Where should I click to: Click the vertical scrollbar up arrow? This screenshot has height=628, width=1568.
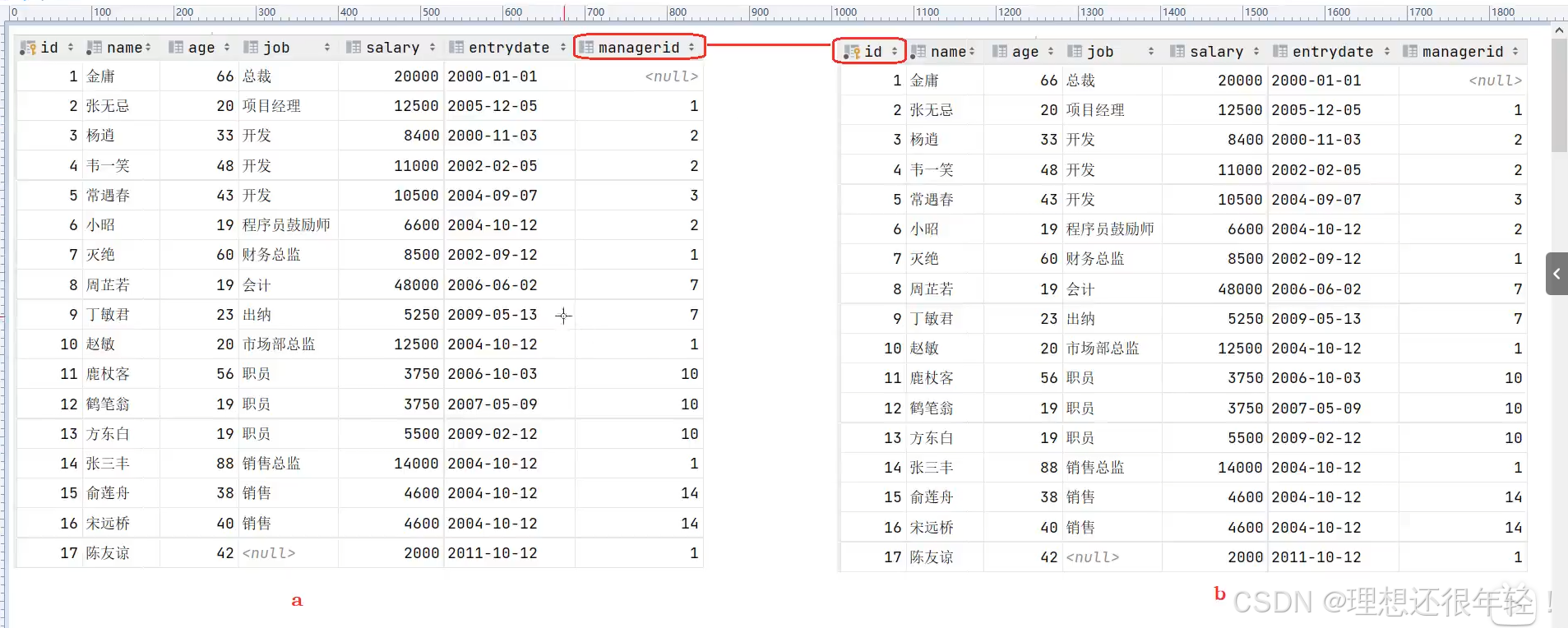click(x=1559, y=30)
